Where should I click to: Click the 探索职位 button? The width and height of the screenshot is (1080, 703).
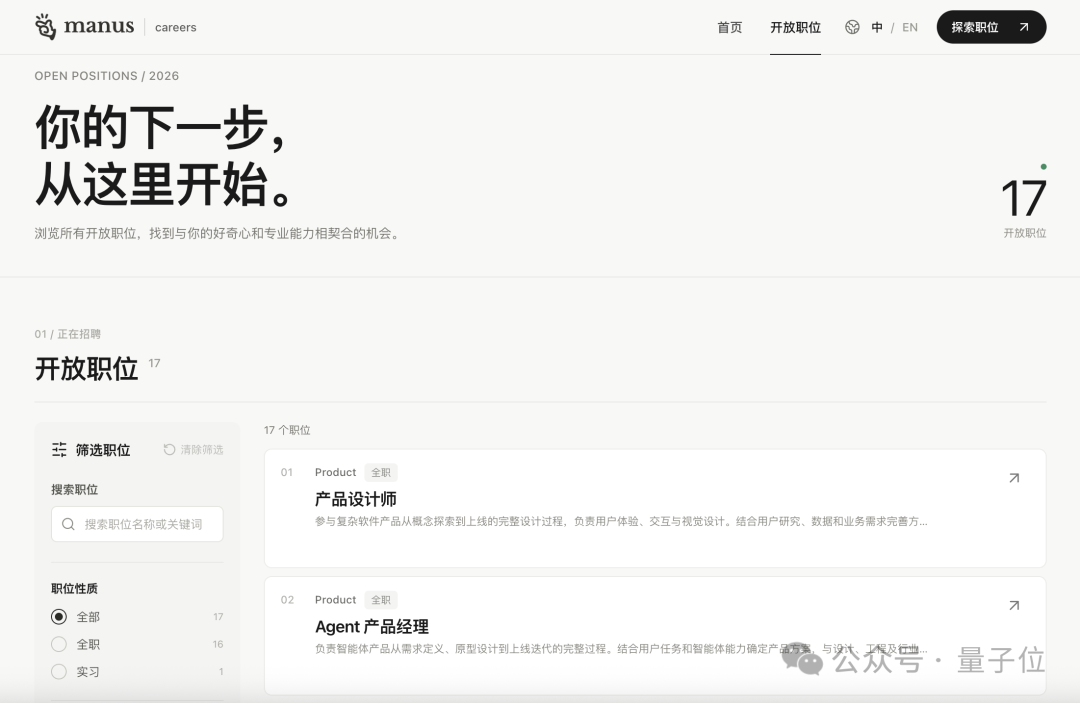(x=991, y=27)
